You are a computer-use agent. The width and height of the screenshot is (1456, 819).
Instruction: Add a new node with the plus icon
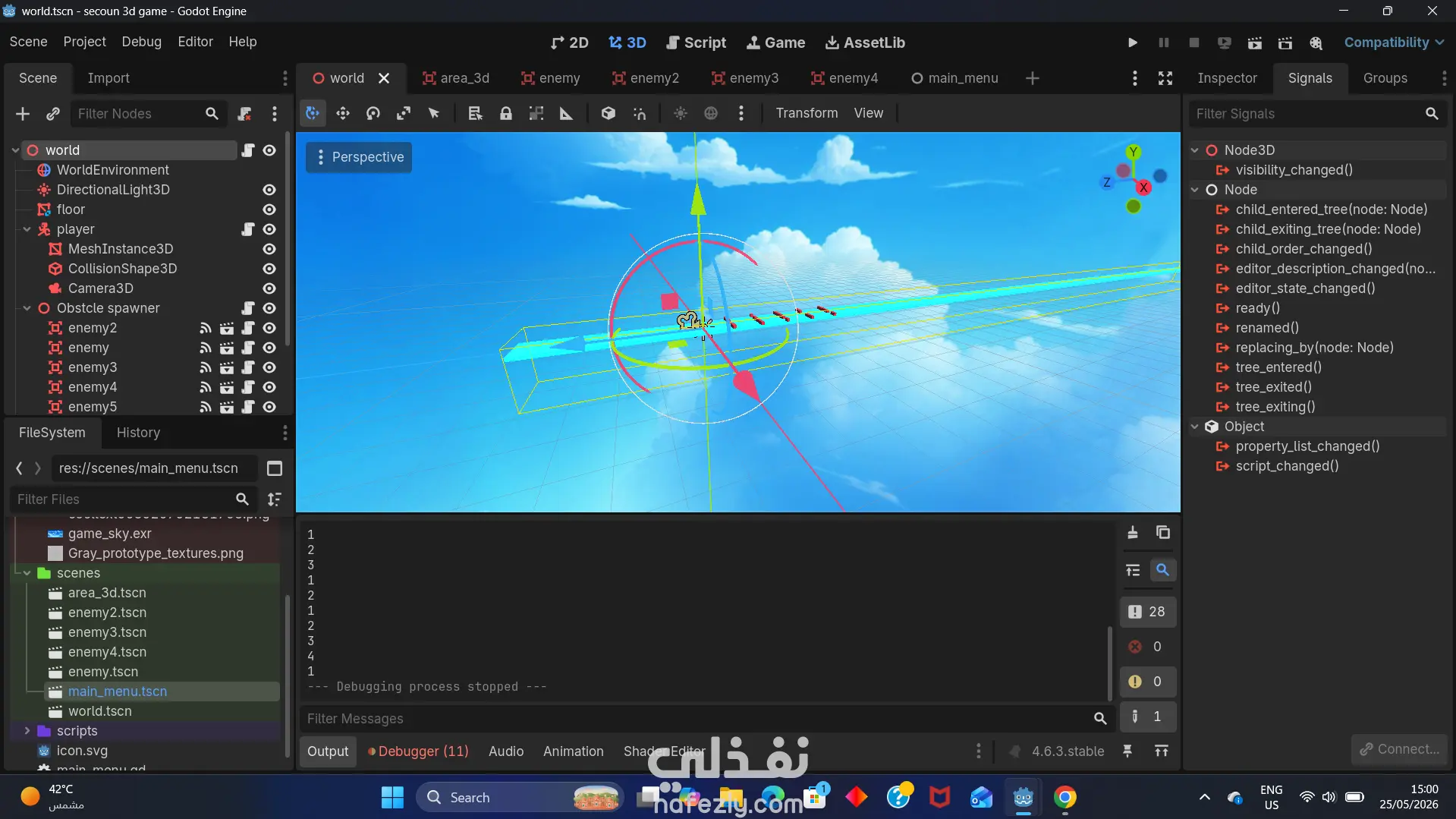pyautogui.click(x=23, y=114)
